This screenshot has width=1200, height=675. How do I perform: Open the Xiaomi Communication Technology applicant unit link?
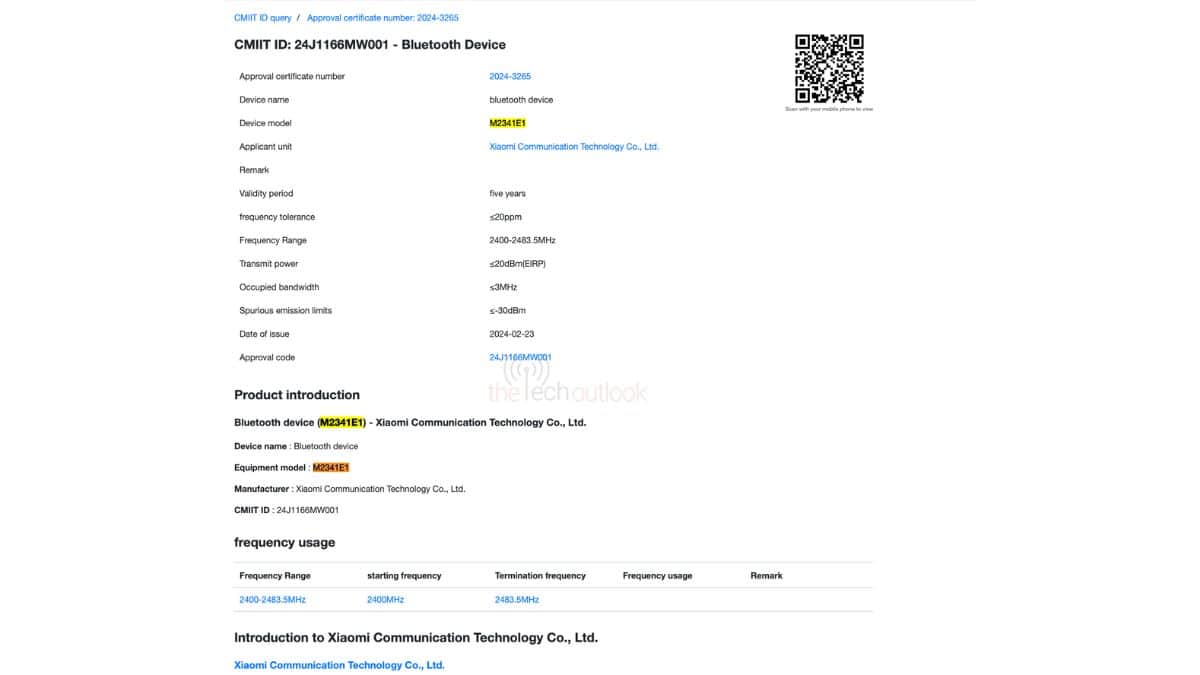(x=572, y=146)
